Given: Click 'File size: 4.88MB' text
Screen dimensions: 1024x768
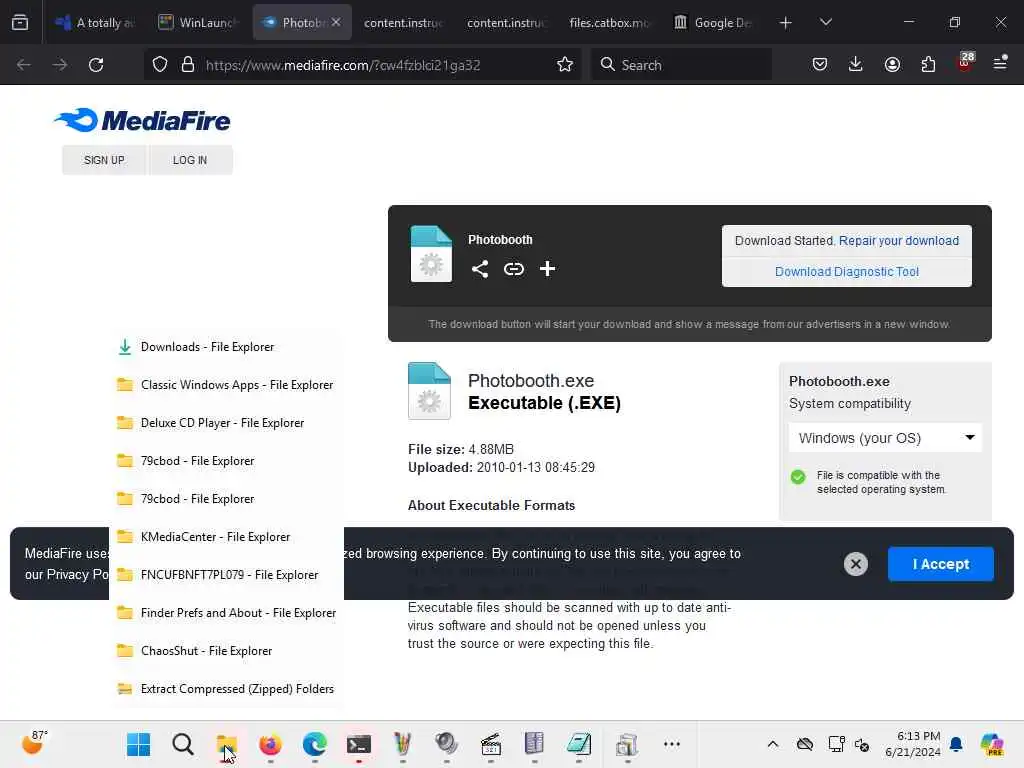Looking at the screenshot, I should pyautogui.click(x=460, y=449).
